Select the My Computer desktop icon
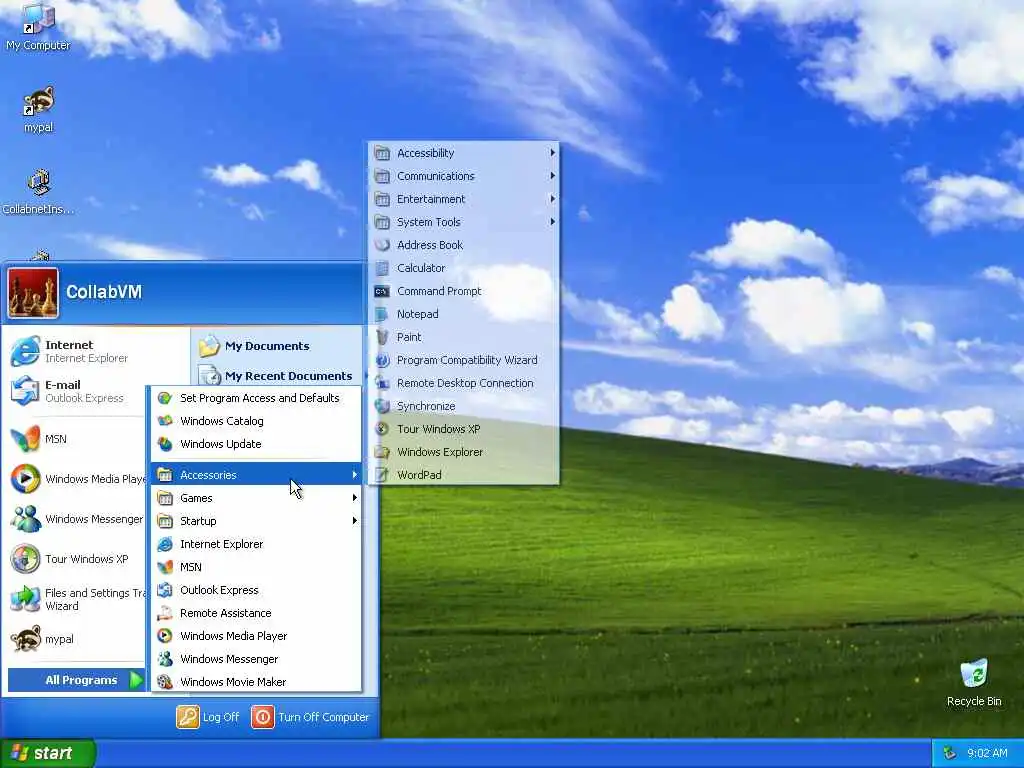The height and width of the screenshot is (768, 1024). (38, 27)
